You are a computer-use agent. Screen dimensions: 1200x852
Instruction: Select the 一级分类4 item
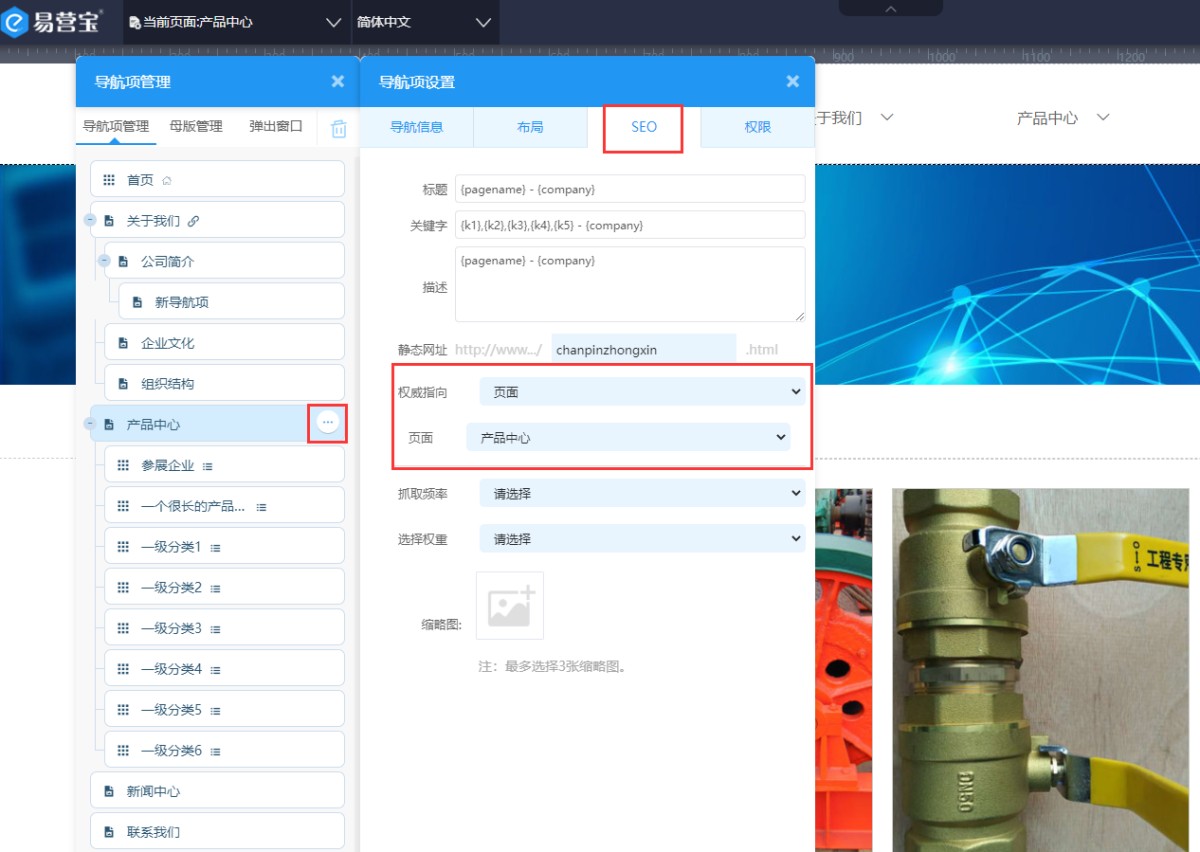[224, 669]
